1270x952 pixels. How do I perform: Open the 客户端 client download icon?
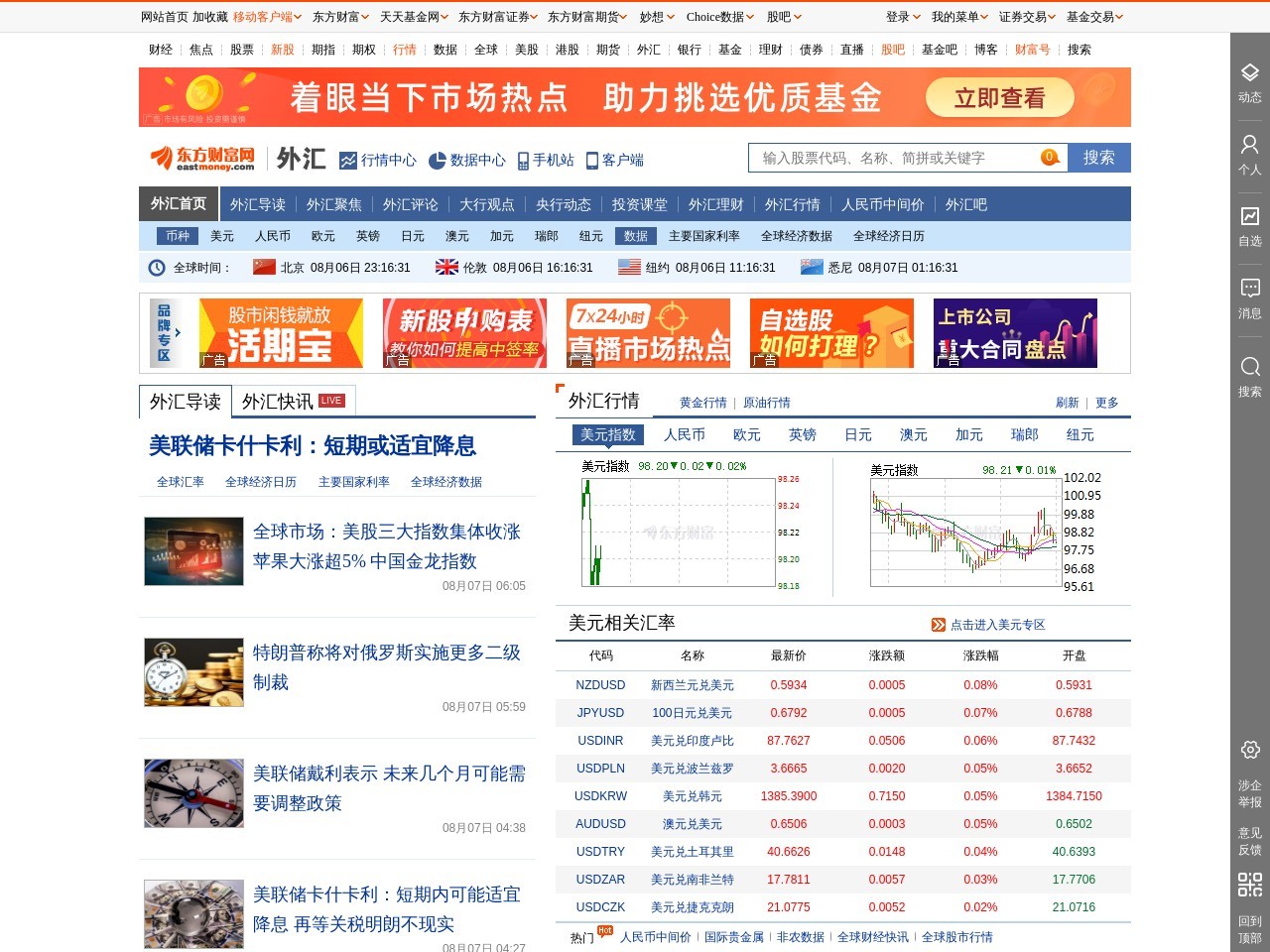coord(592,159)
